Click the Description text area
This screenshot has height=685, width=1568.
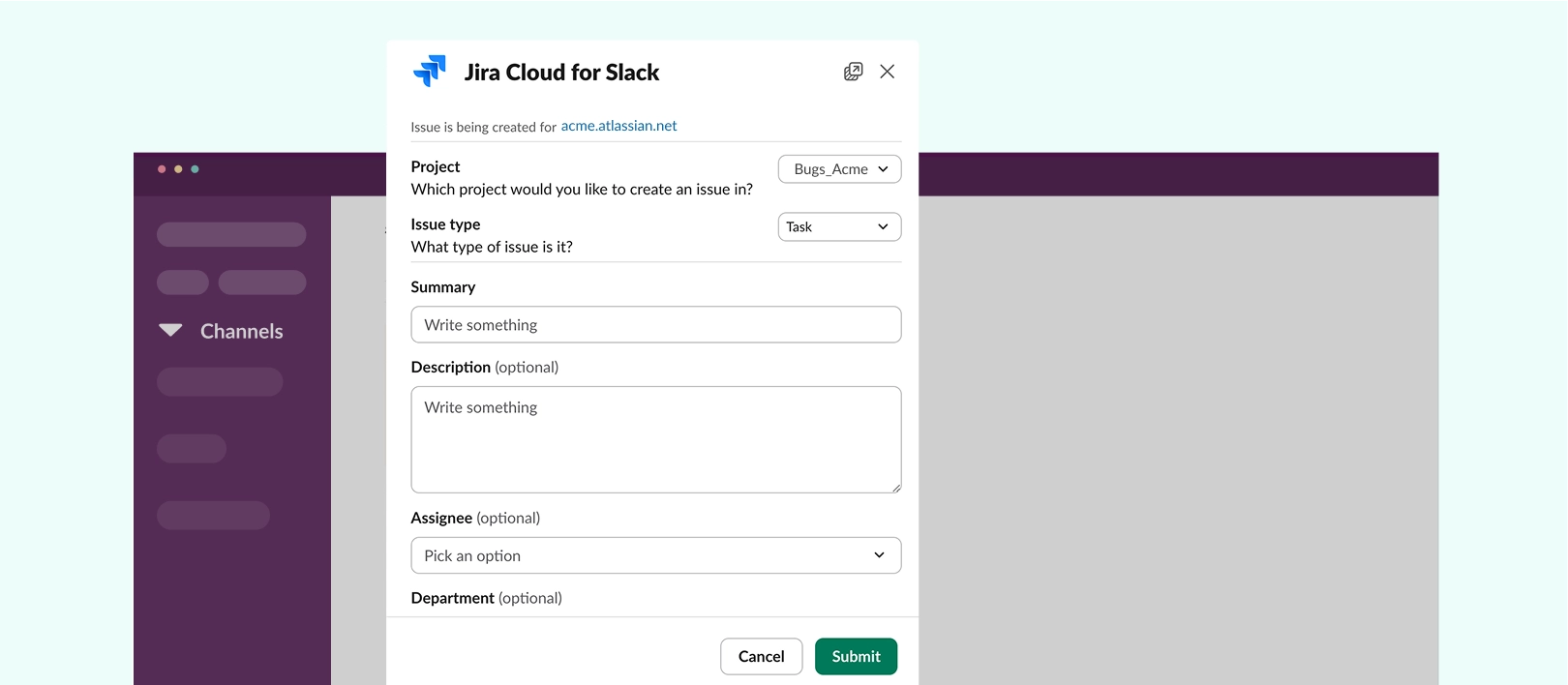[x=656, y=439]
